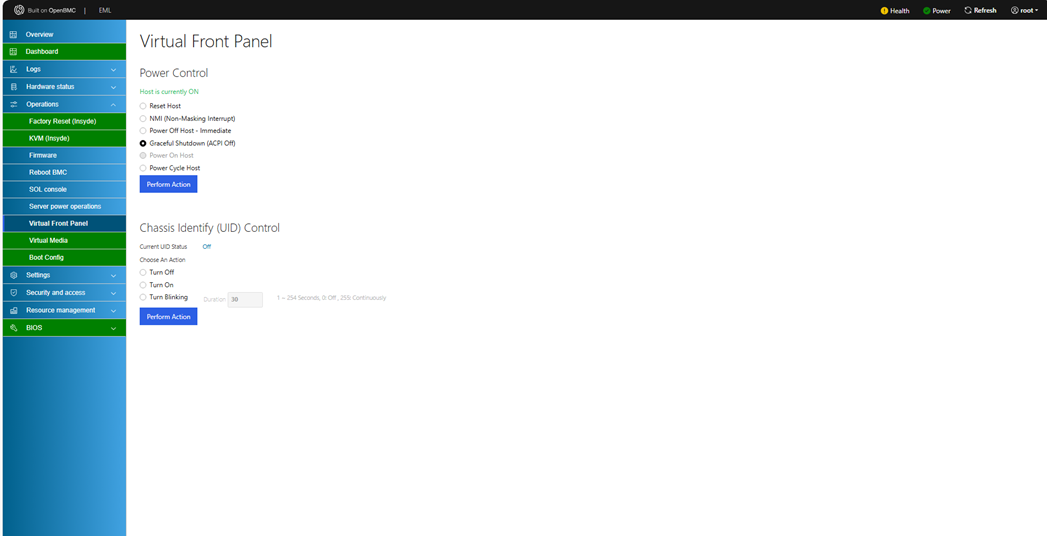Select the Reset Host radio option

[x=143, y=106]
